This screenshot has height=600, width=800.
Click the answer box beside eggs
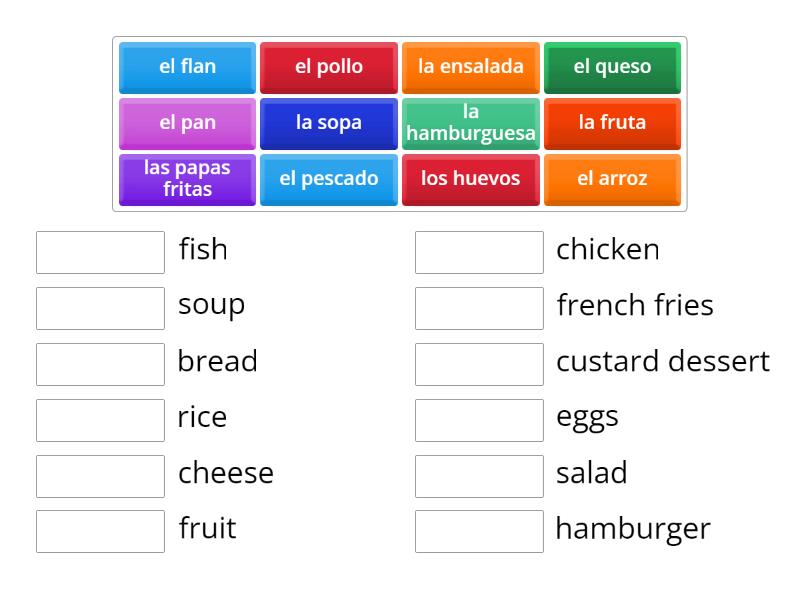tap(479, 419)
